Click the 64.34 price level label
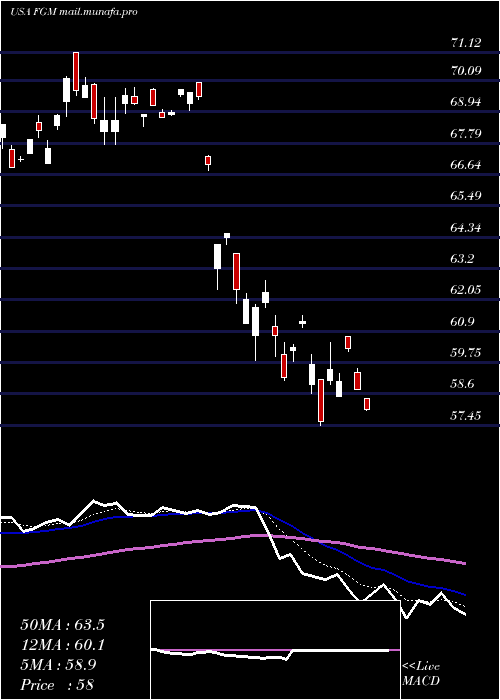This screenshot has height=700, width=500. pos(466,228)
